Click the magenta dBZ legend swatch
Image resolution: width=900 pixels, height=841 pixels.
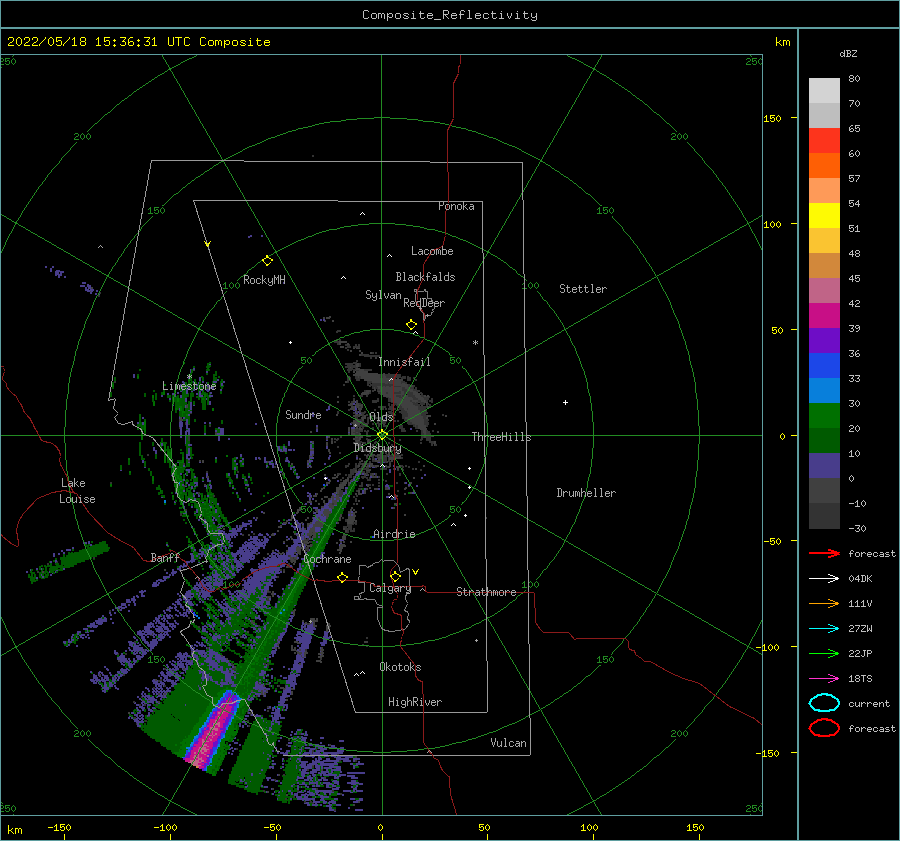(824, 315)
